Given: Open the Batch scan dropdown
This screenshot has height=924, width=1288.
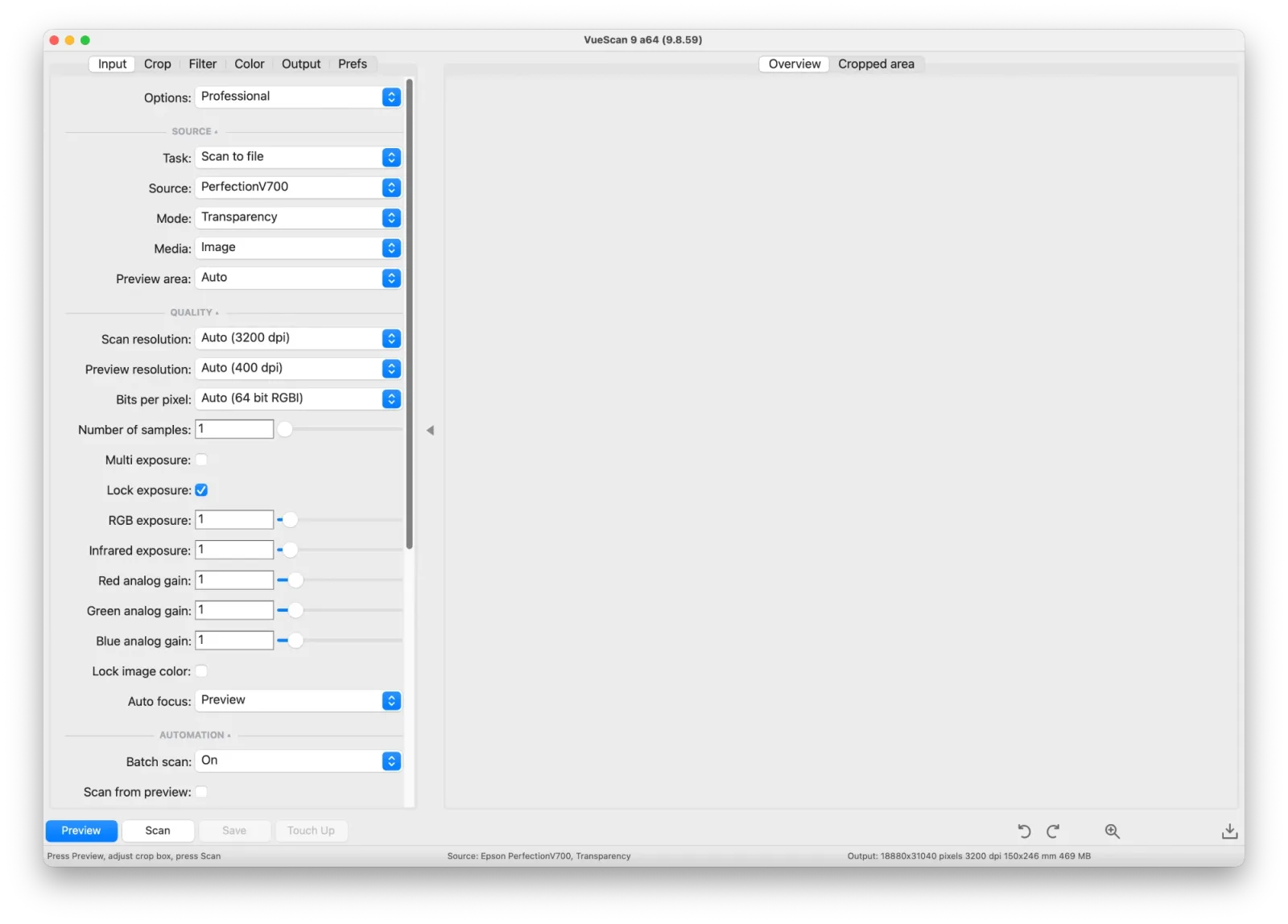Looking at the screenshot, I should point(298,761).
